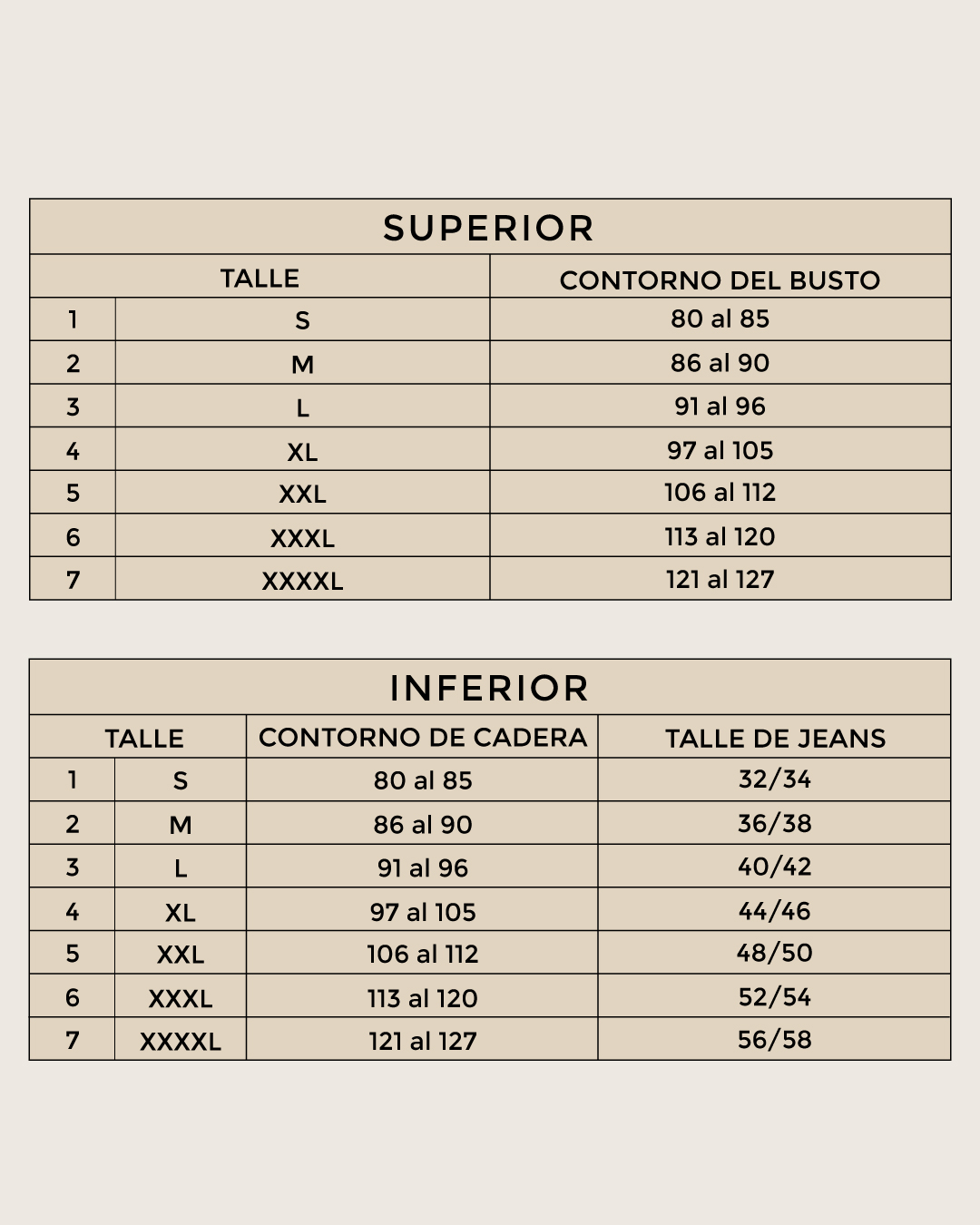The image size is (980, 1225).
Task: Select the jeans size 36/38 cell
Action: [x=774, y=823]
